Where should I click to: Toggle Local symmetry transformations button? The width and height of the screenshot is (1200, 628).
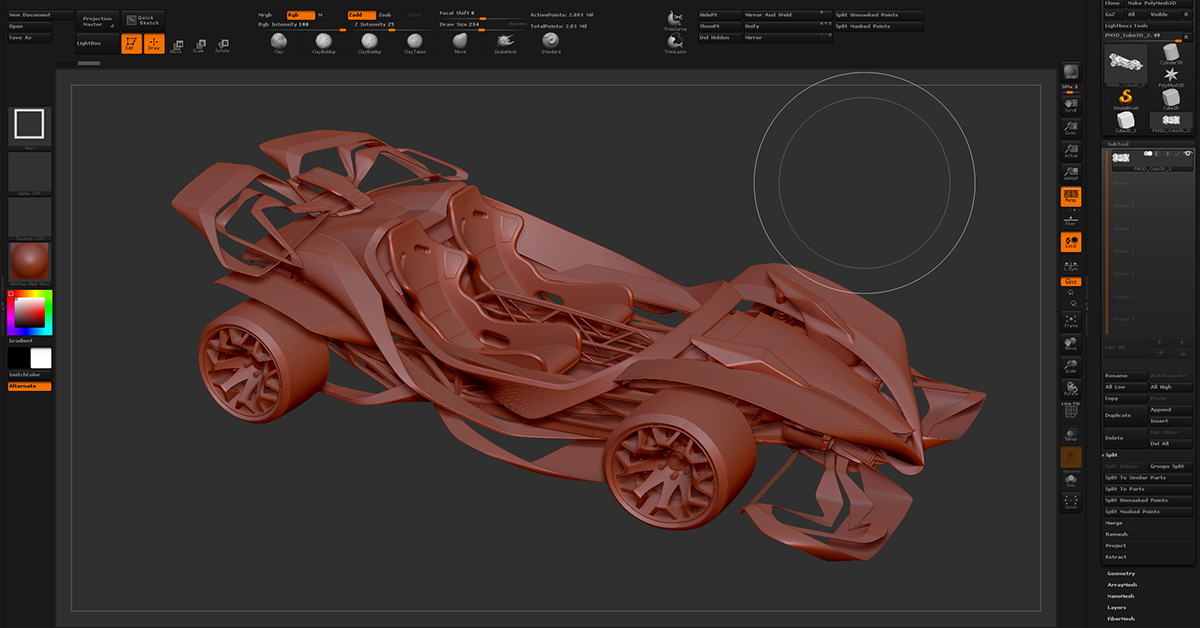point(1070,243)
